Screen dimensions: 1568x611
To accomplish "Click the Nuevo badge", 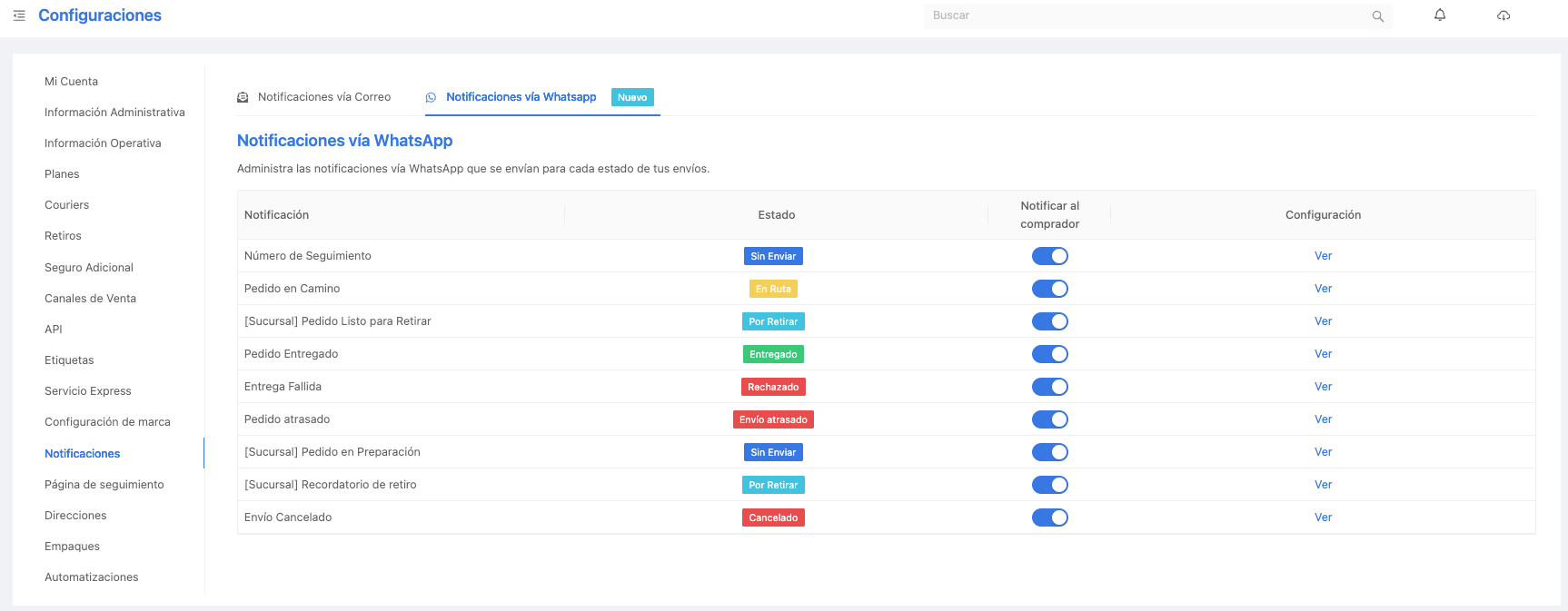I will tap(632, 97).
